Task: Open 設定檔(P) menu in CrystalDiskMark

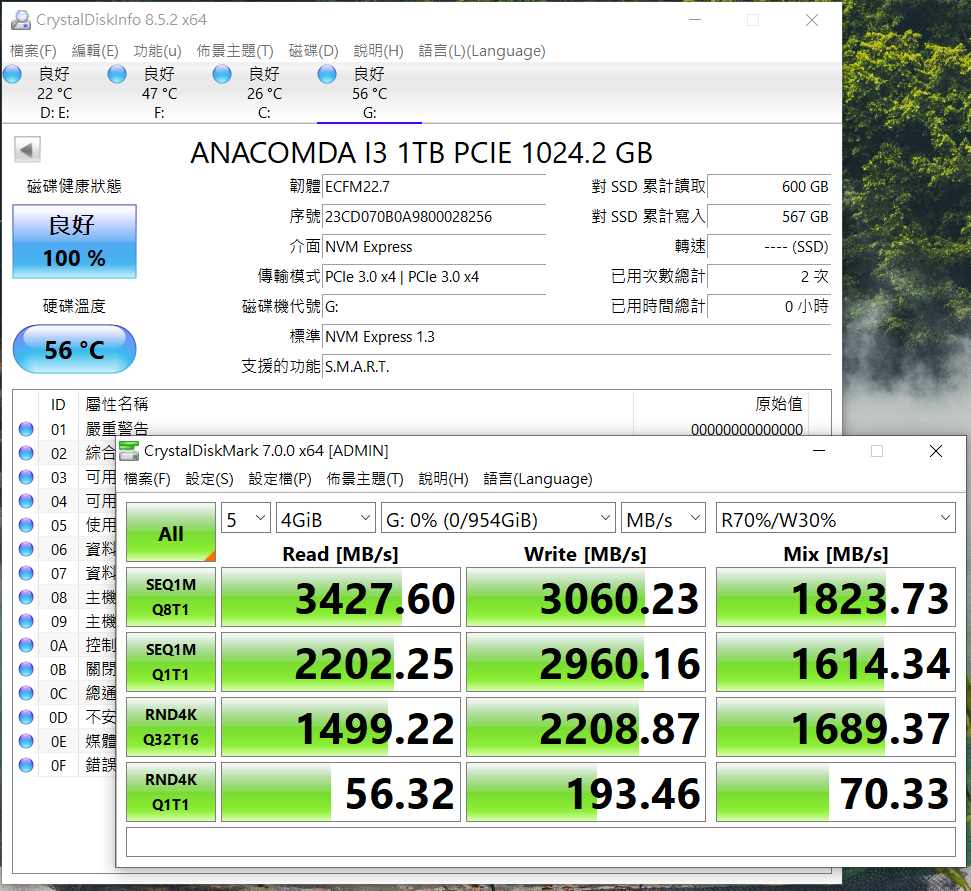Action: pos(280,479)
